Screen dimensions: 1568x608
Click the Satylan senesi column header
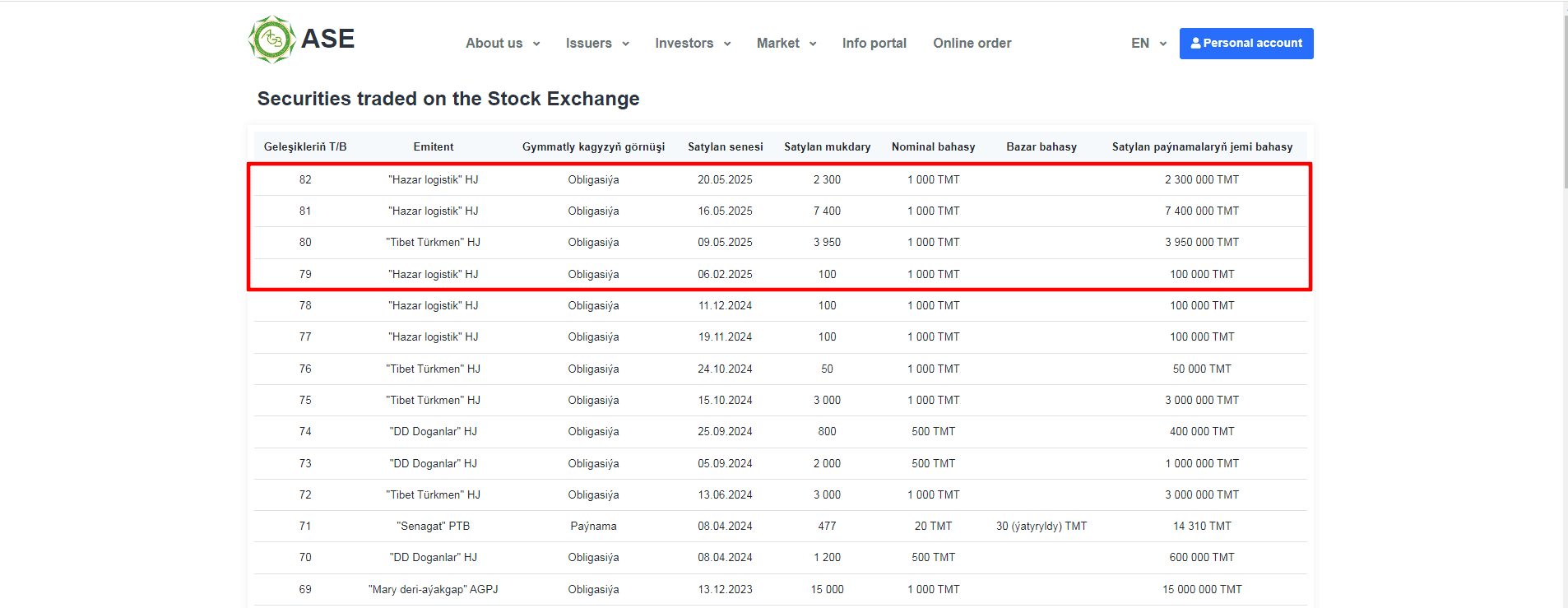click(726, 147)
